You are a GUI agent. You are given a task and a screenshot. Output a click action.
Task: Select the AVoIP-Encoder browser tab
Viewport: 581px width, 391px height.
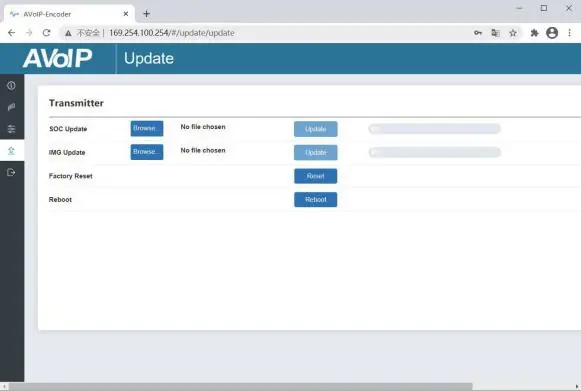coord(69,14)
